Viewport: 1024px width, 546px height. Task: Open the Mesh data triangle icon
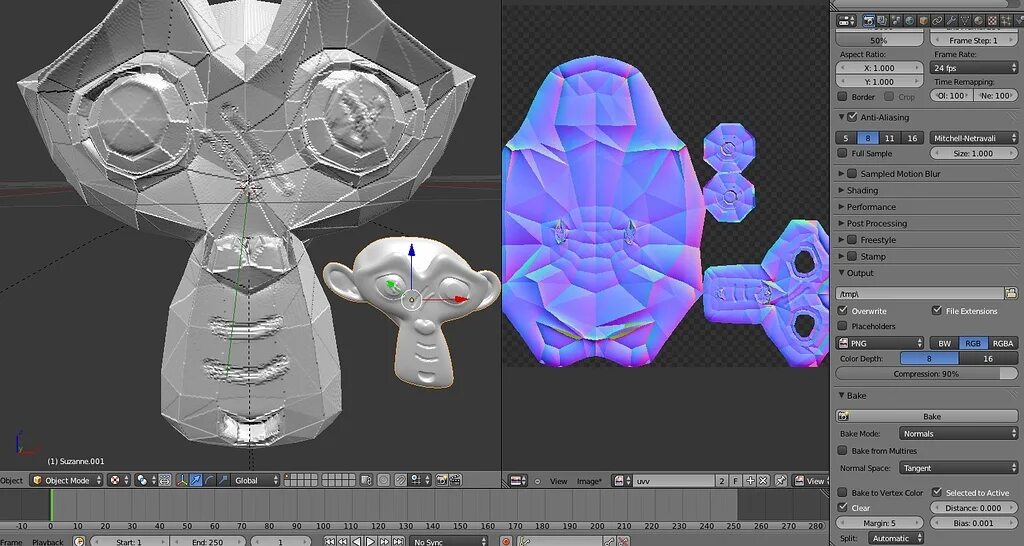click(x=965, y=21)
